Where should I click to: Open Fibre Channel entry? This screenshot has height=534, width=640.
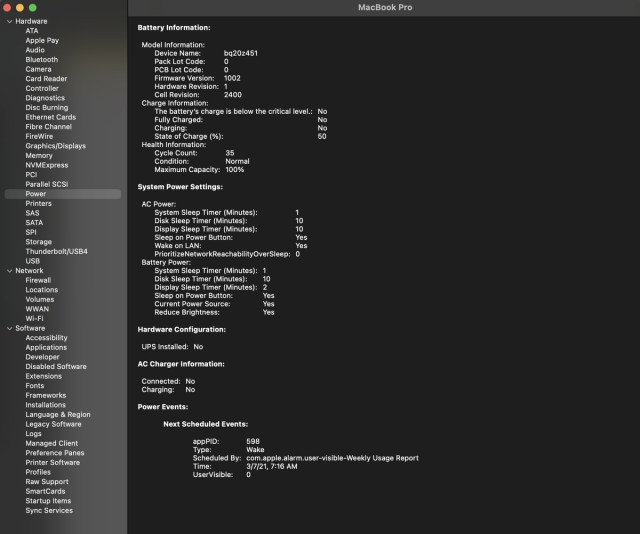coord(49,127)
